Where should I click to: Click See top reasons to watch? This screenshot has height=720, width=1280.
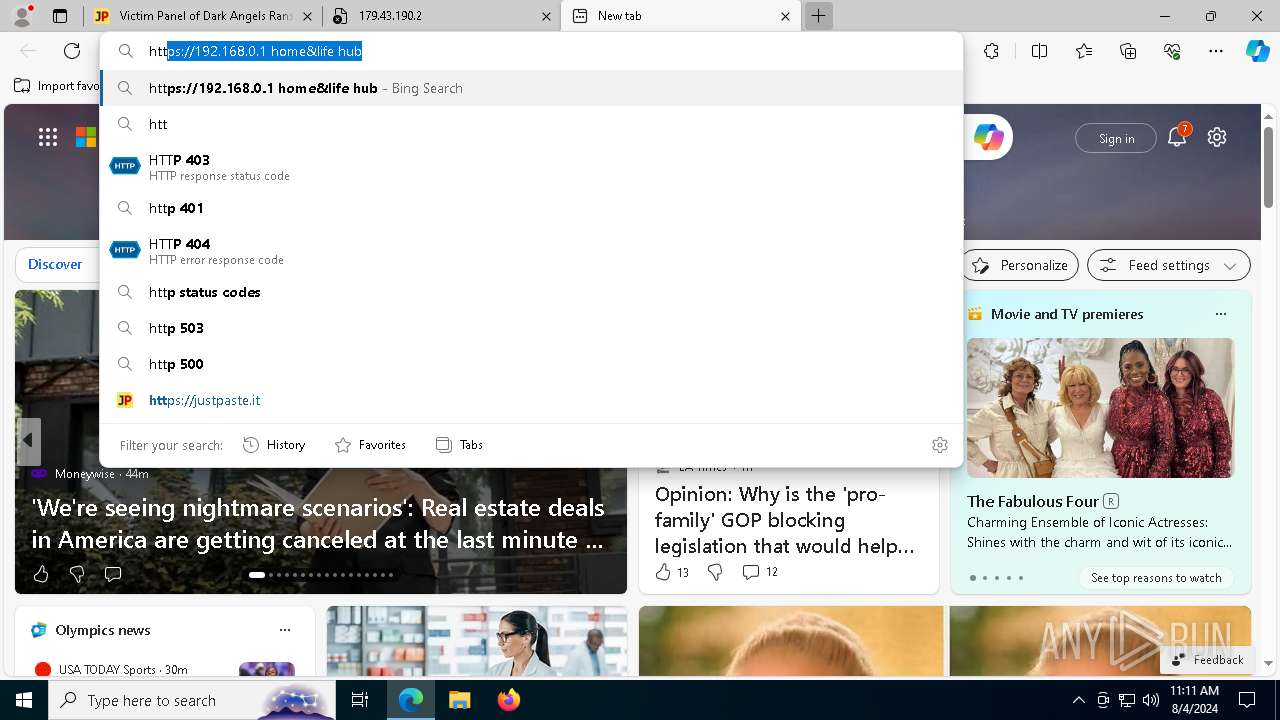tap(1156, 578)
